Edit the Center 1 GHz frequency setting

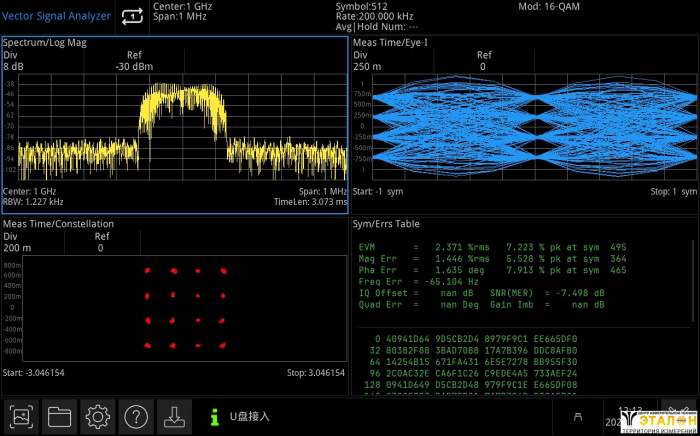click(x=183, y=6)
